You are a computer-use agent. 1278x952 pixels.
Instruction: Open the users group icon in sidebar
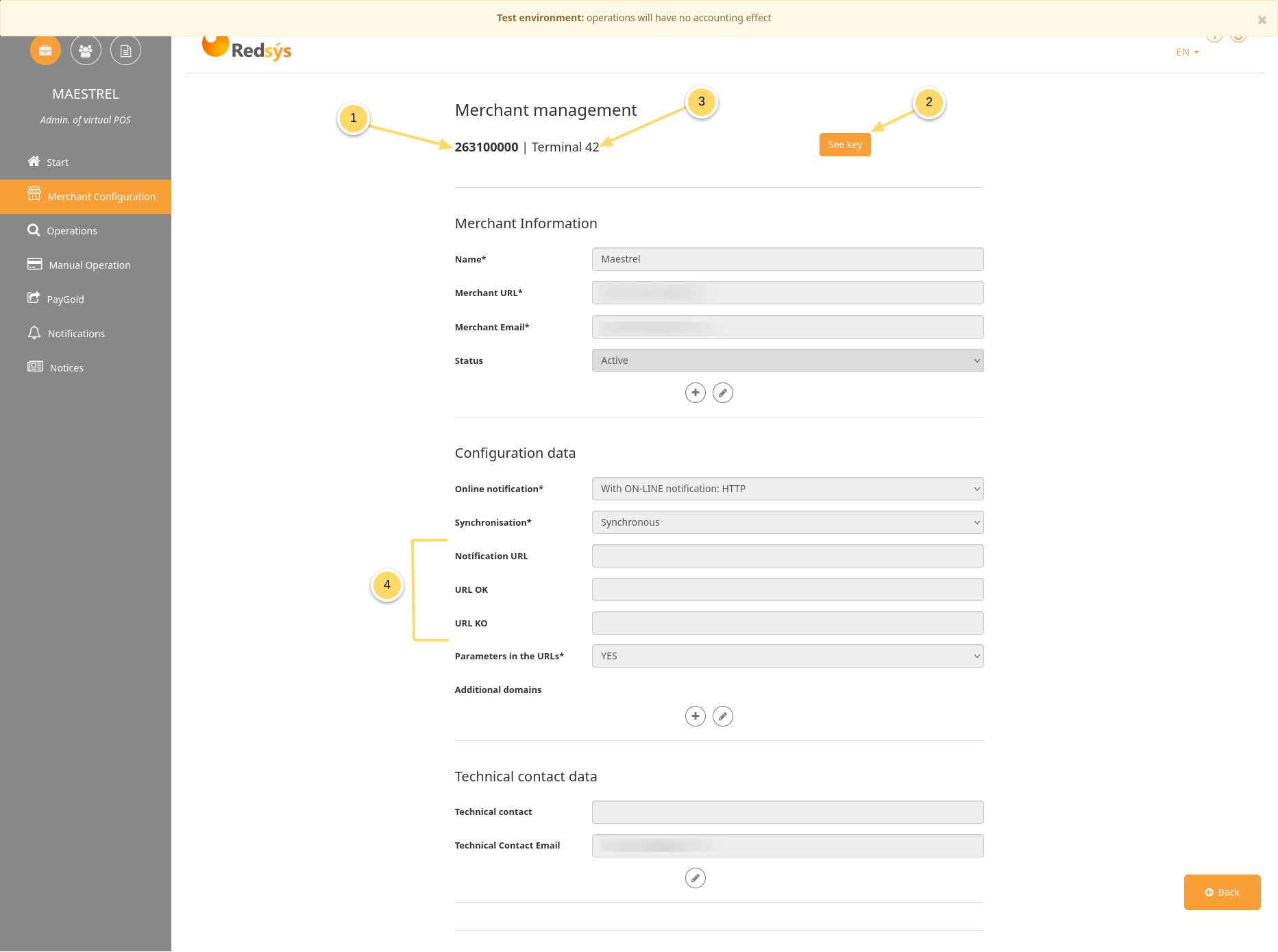point(86,51)
